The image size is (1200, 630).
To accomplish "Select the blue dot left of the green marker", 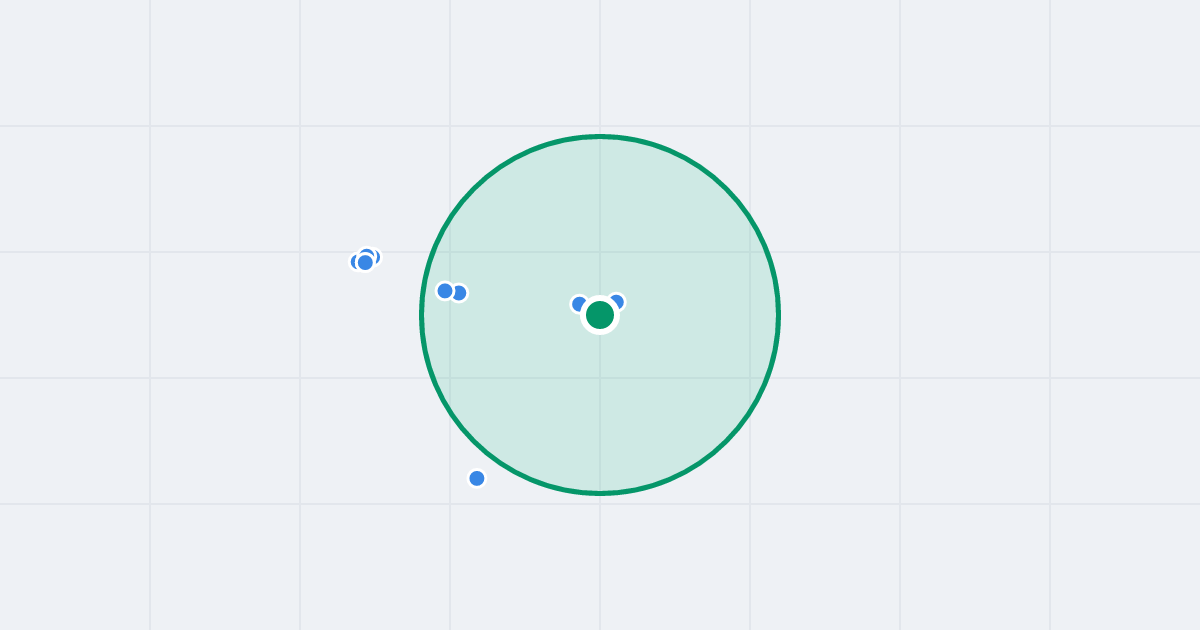I will point(579,304).
